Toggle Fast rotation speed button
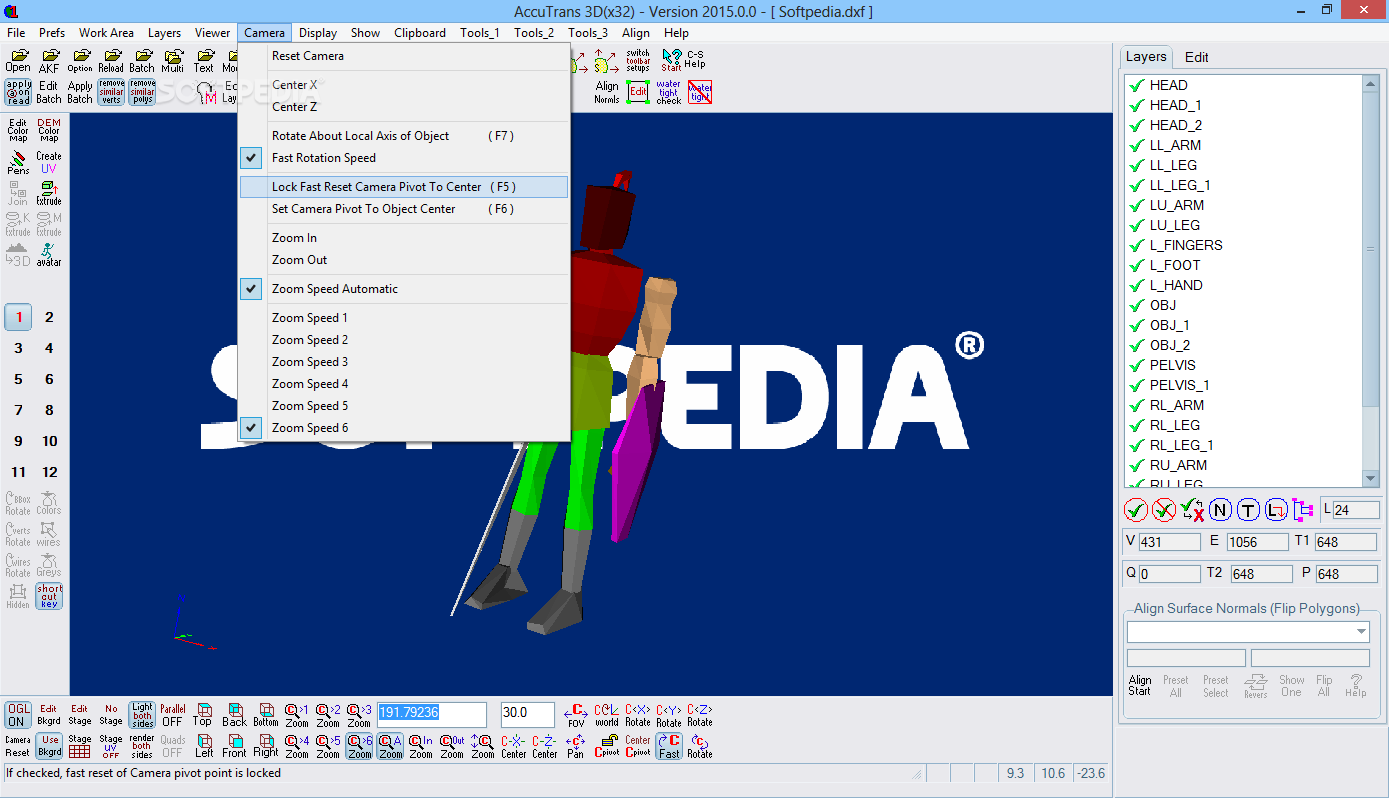Screen dimensions: 1389x798 click(669, 746)
